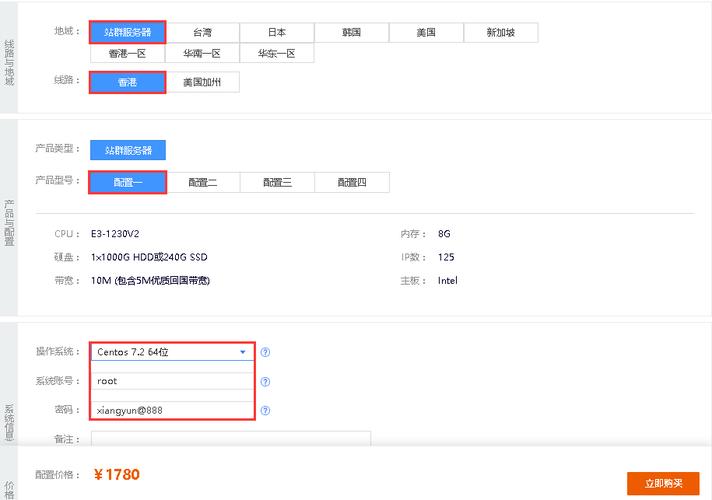Choose 香港一区 region
The height and width of the screenshot is (500, 712).
[x=128, y=53]
